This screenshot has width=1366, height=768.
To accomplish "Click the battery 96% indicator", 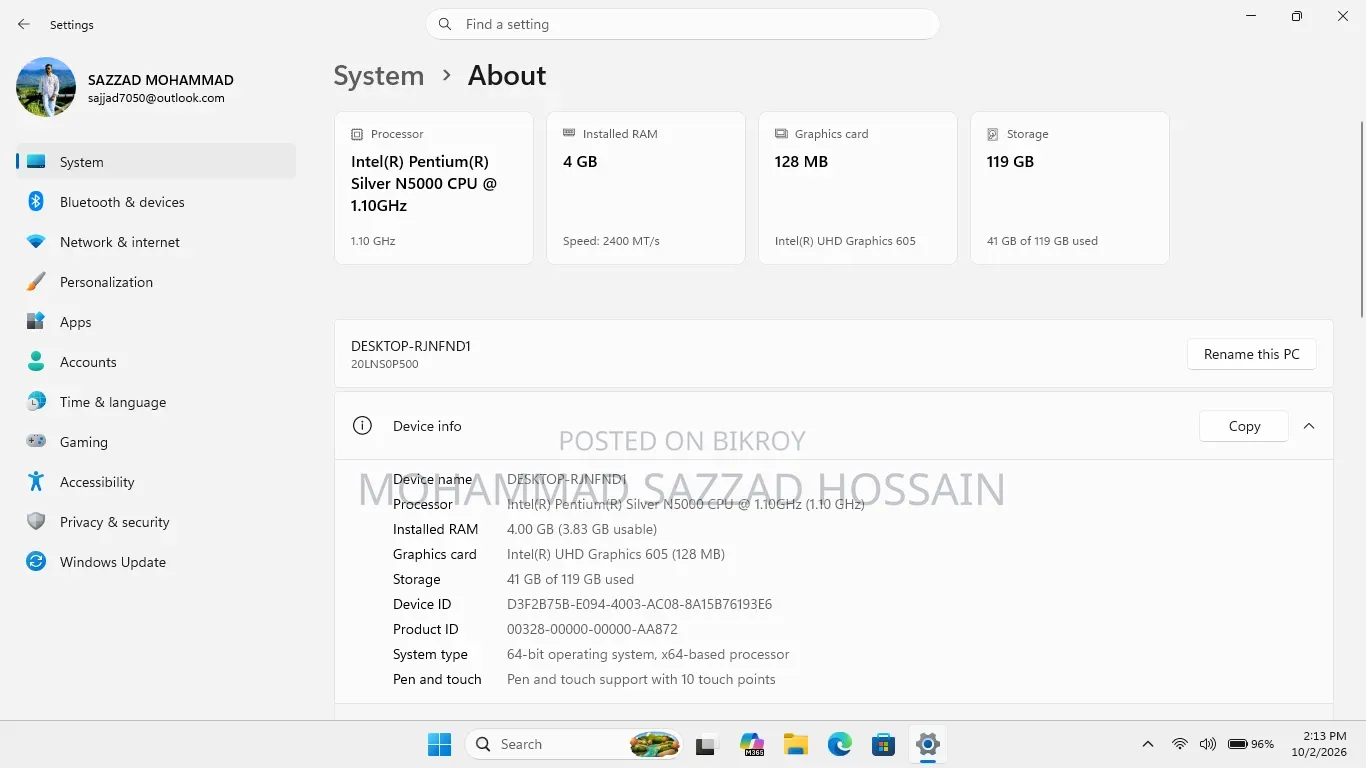I will tap(1251, 744).
